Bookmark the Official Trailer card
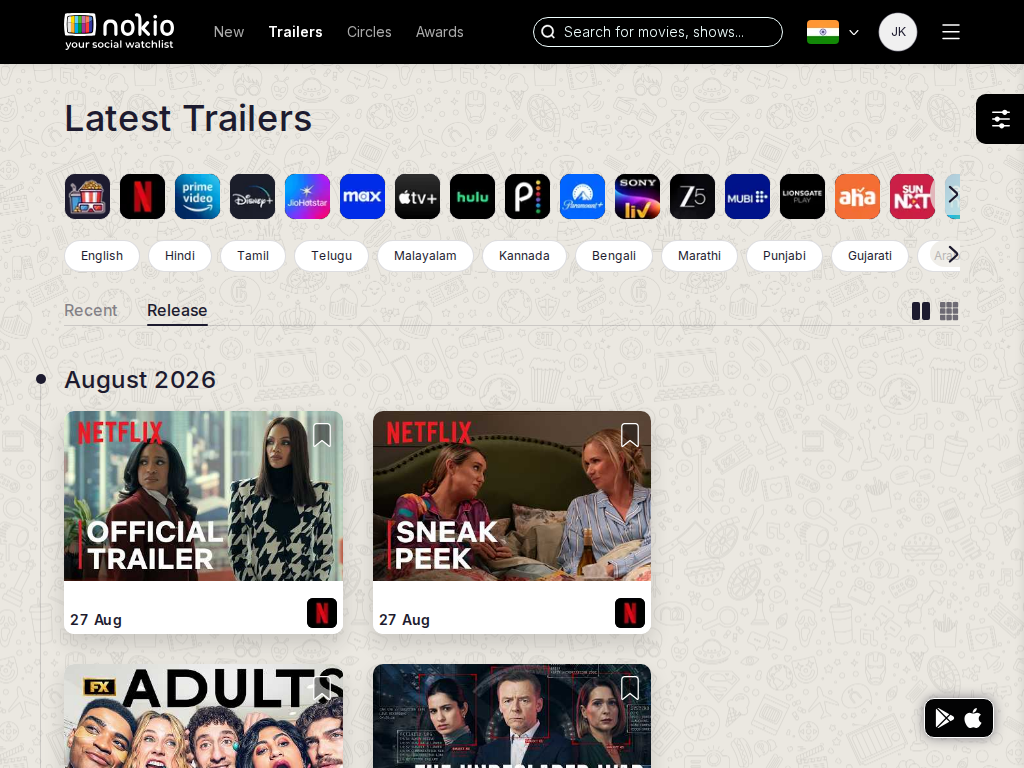 tap(322, 435)
